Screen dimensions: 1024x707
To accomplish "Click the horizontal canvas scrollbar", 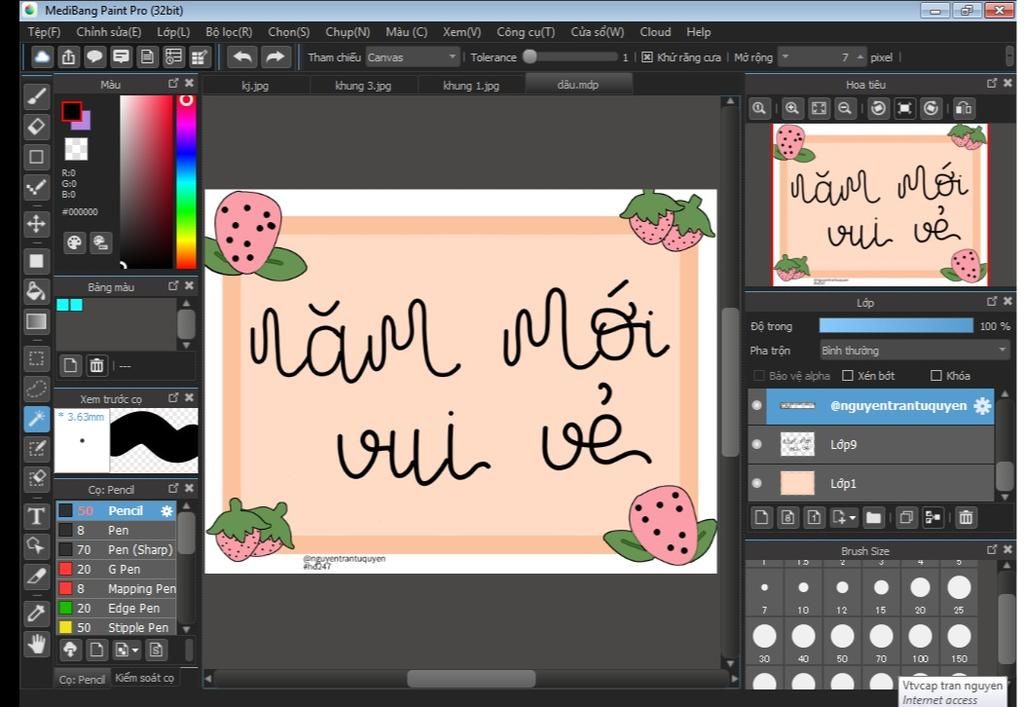I will [x=471, y=679].
